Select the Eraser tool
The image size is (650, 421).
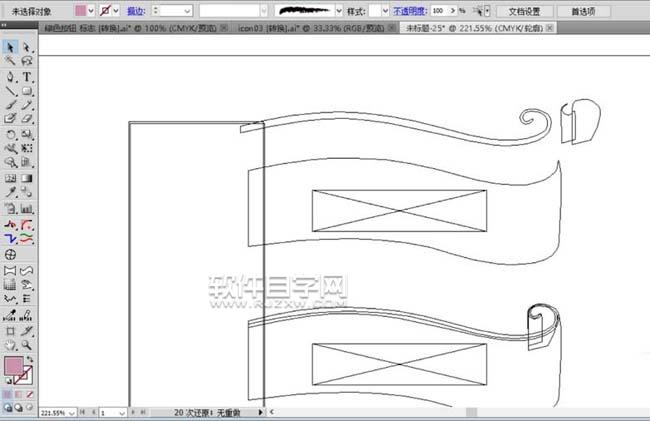pos(27,119)
